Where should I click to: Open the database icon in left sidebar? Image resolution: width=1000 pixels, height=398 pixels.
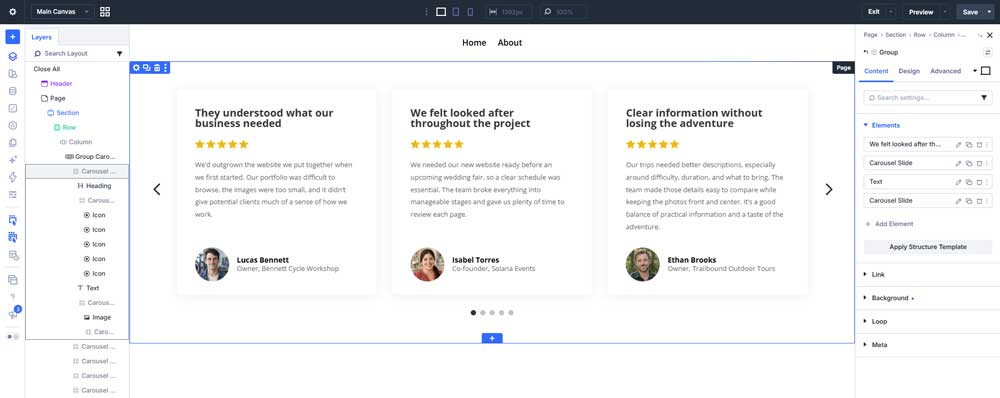tap(13, 91)
